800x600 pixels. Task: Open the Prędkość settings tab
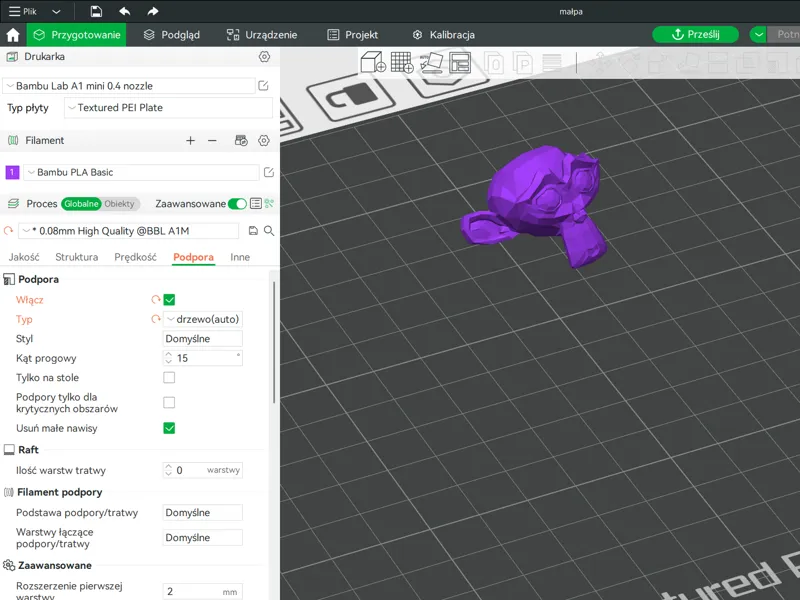[135, 257]
